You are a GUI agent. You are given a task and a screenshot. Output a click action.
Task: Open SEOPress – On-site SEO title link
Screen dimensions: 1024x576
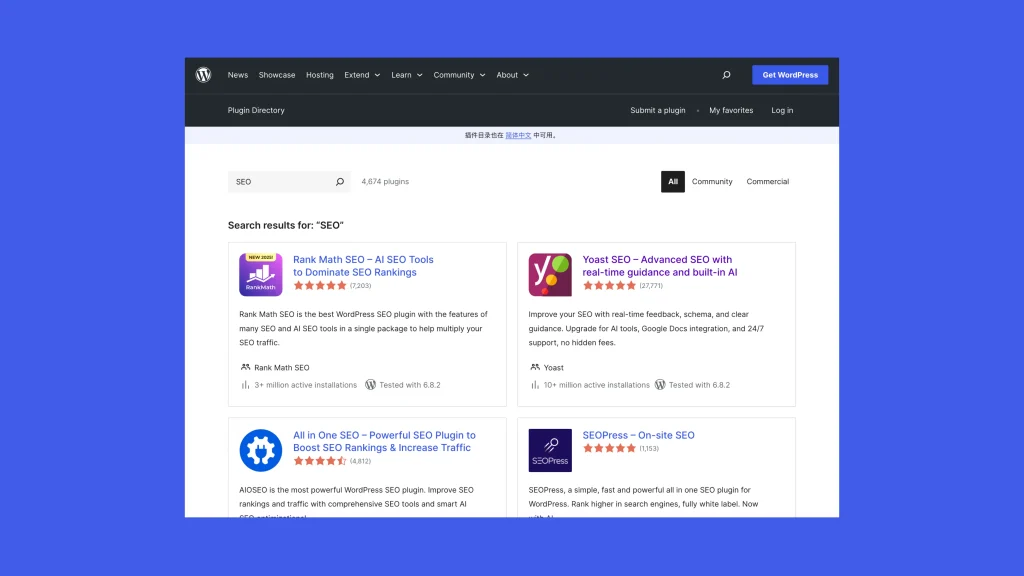tap(638, 435)
